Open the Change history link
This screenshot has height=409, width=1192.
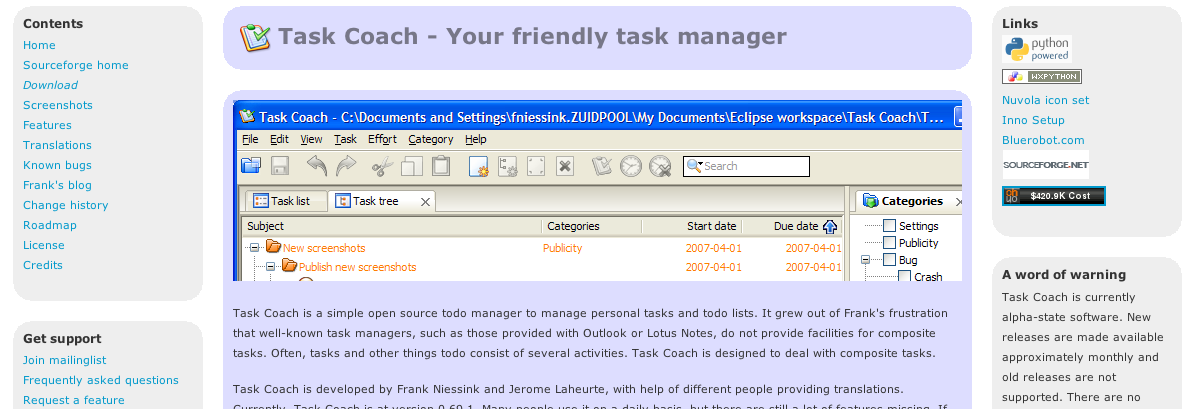[65, 205]
